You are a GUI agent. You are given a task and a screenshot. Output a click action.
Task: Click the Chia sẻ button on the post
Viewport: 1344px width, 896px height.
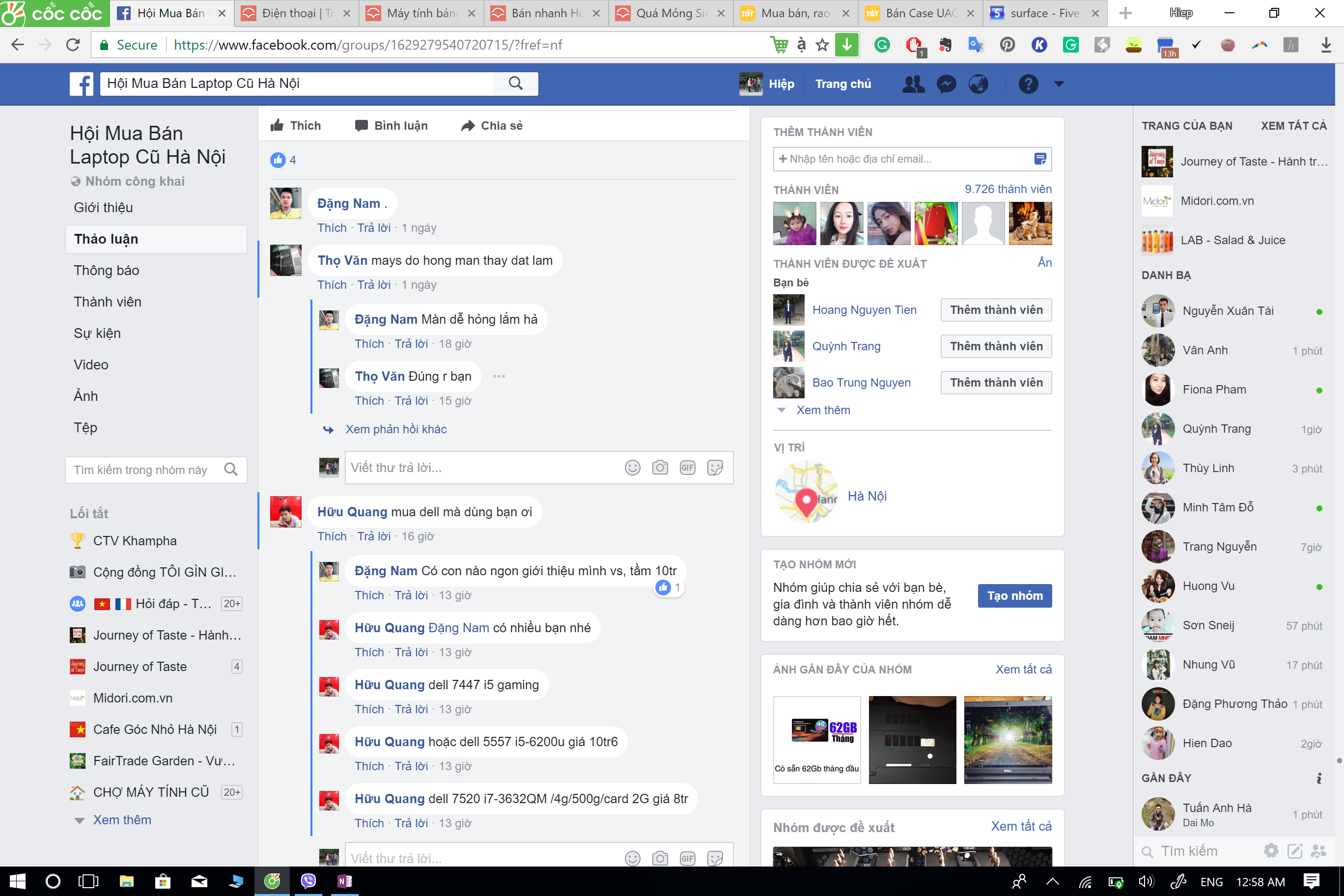point(492,125)
